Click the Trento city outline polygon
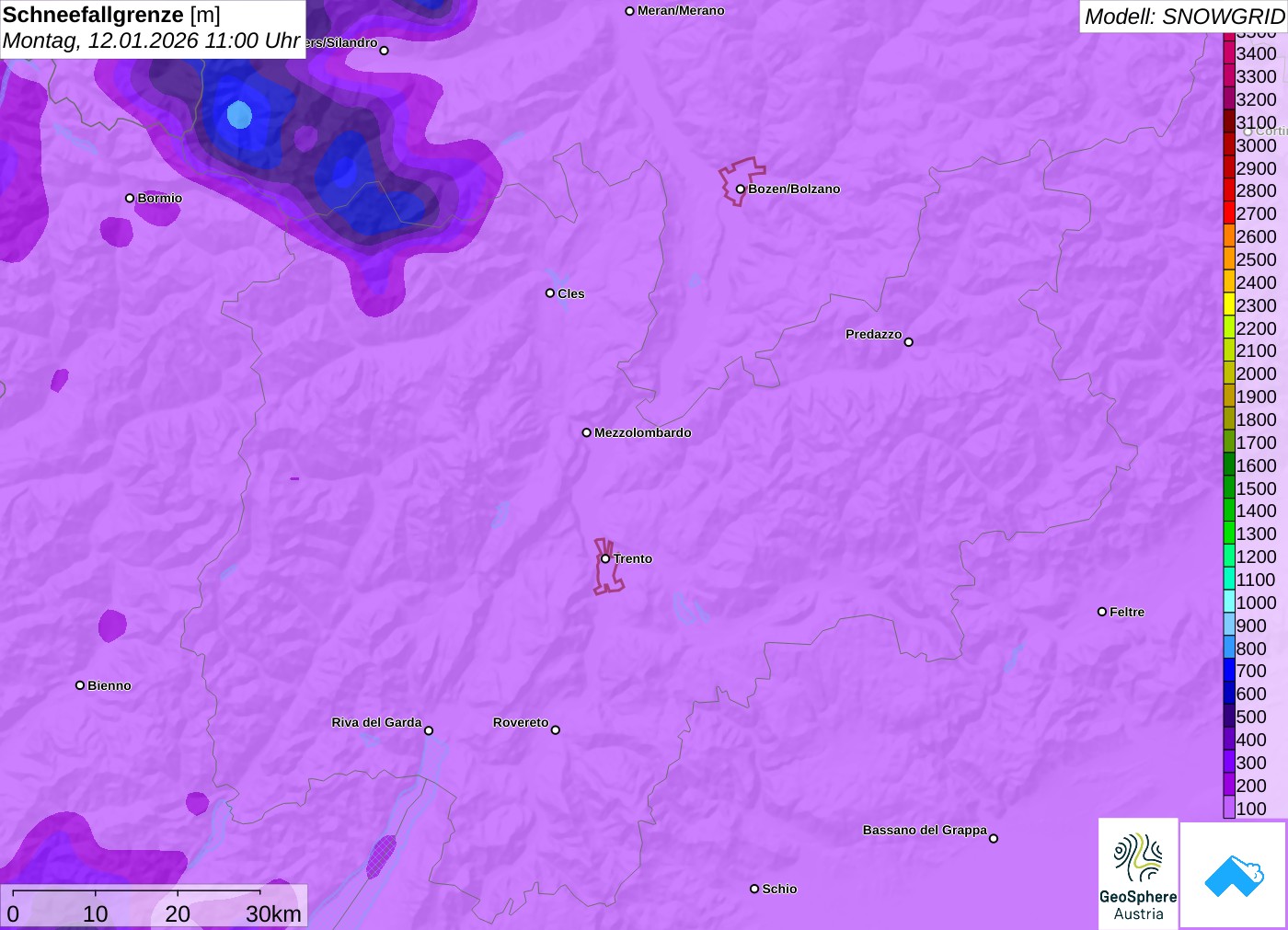Screen dimensions: 1288x930 607,567
